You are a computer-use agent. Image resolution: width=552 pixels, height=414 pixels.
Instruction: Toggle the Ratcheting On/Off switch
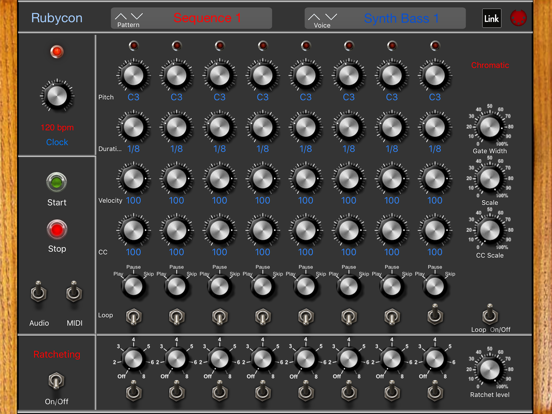(x=56, y=381)
